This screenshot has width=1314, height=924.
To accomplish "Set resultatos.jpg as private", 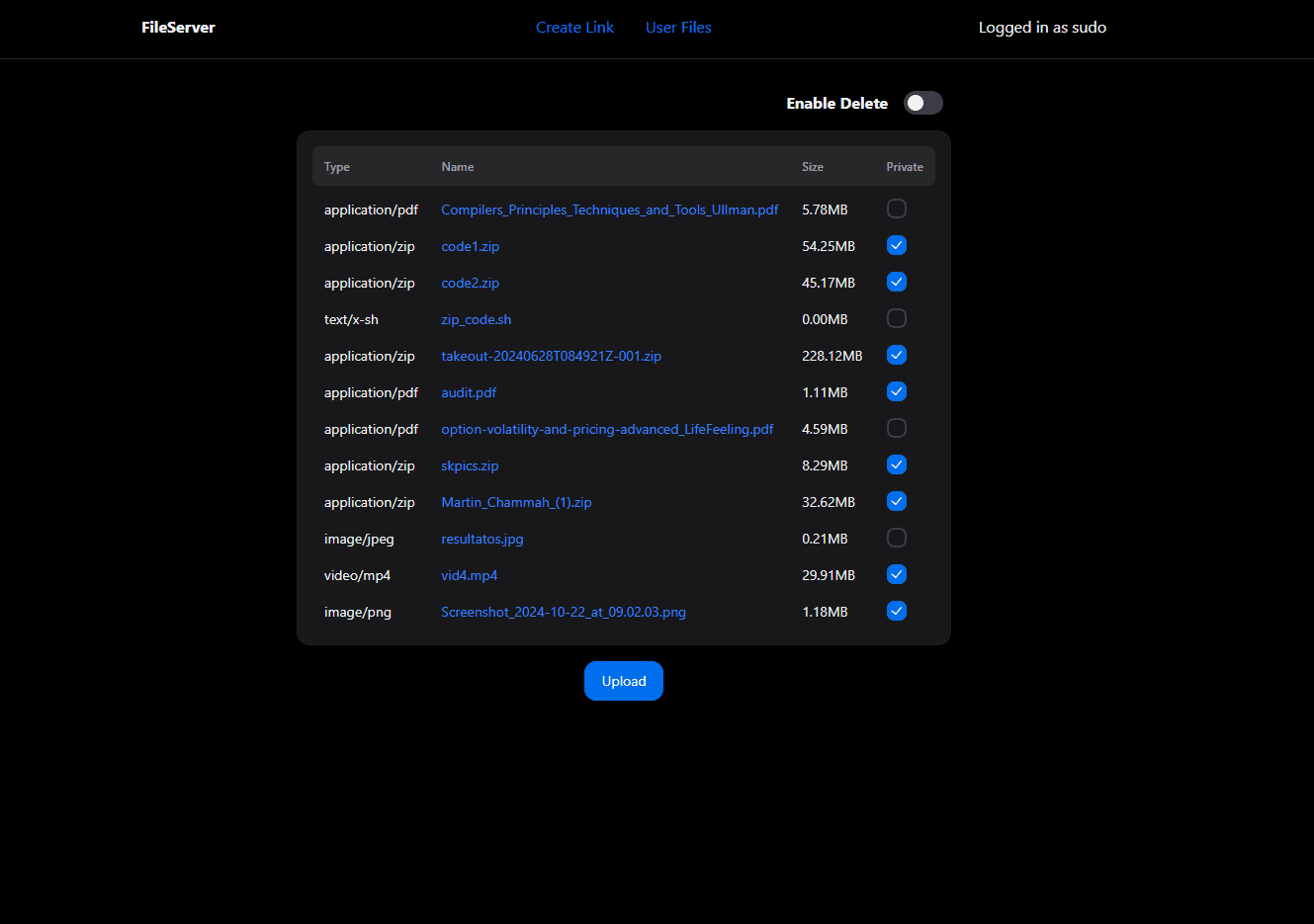I will pos(896,538).
